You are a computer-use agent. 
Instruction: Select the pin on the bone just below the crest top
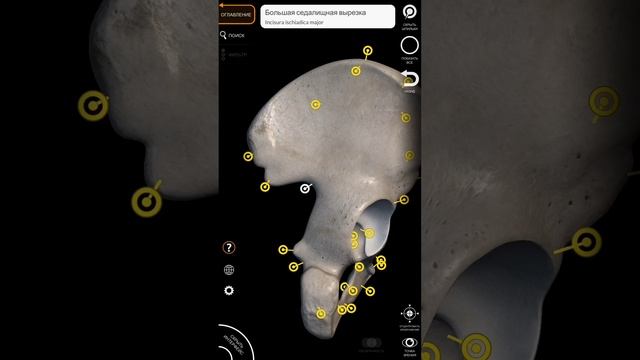[x=356, y=71]
